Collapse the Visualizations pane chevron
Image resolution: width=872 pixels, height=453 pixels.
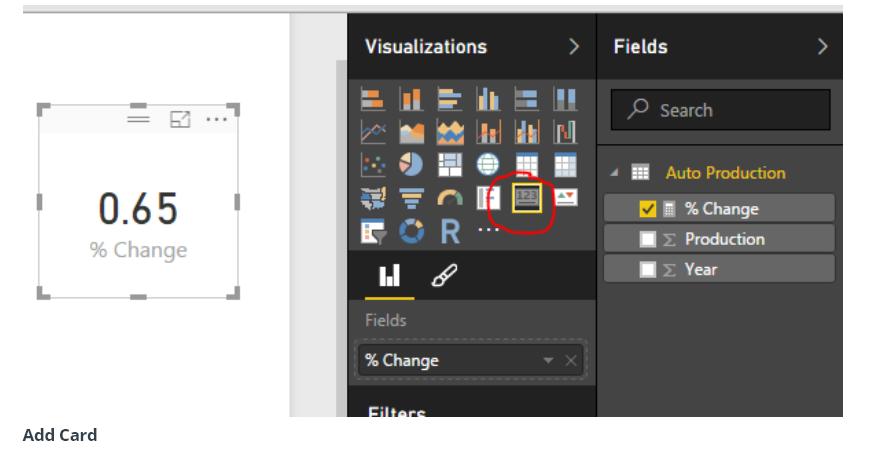click(574, 47)
